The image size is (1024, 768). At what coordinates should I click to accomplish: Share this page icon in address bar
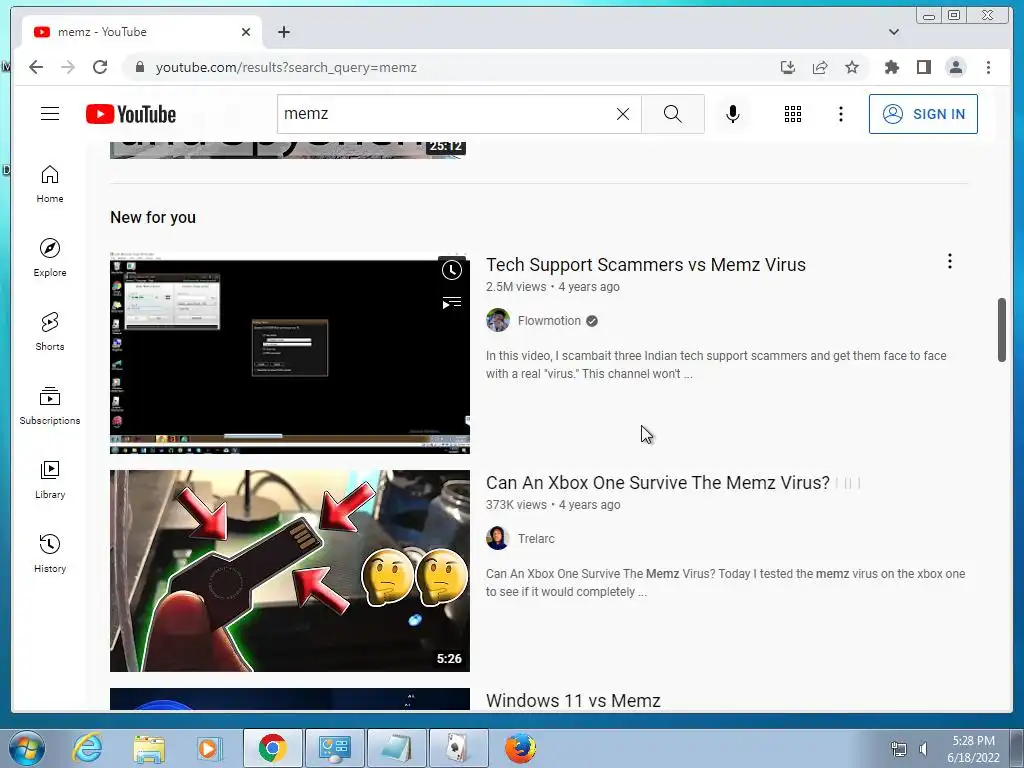(820, 67)
